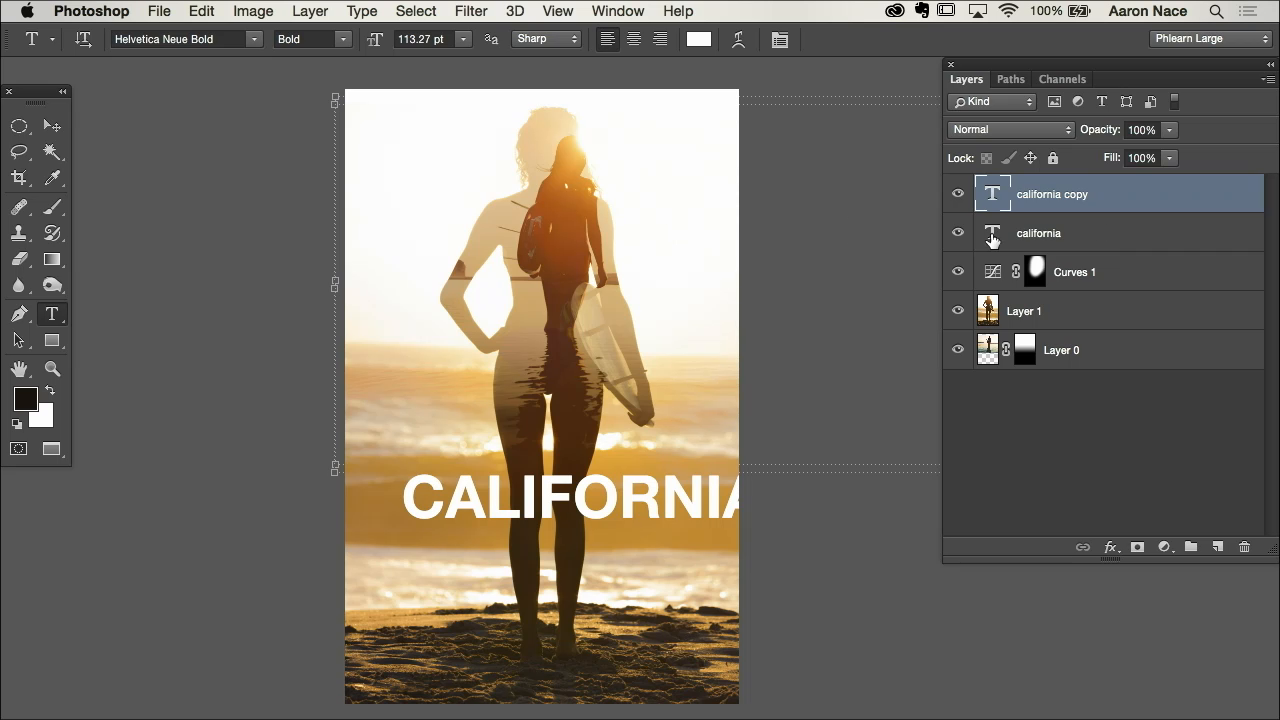The height and width of the screenshot is (720, 1280).
Task: Click the font size input field
Action: (424, 39)
